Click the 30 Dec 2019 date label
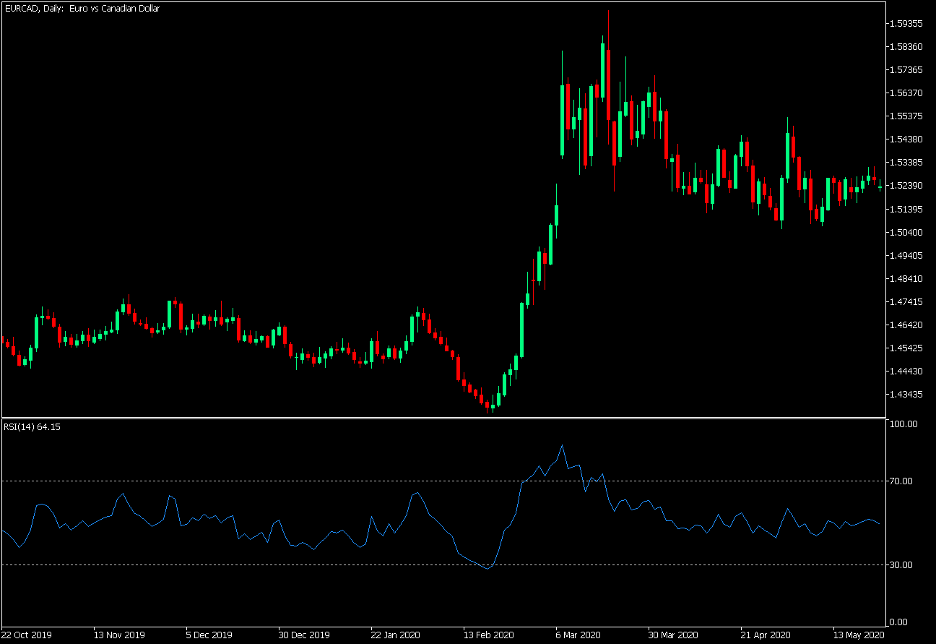 click(x=303, y=635)
